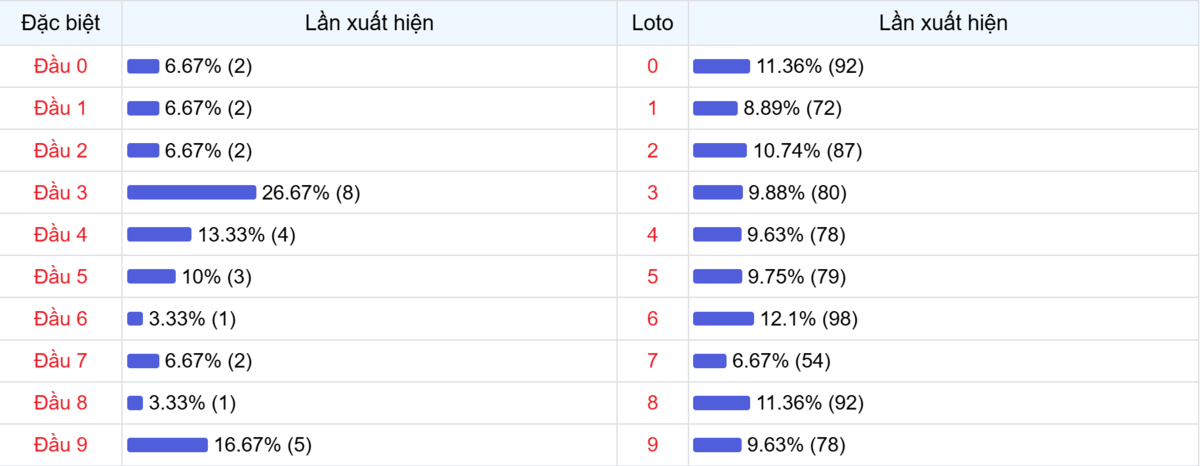
Task: Click the 12.1% bar for Loto 6
Action: tap(723, 319)
